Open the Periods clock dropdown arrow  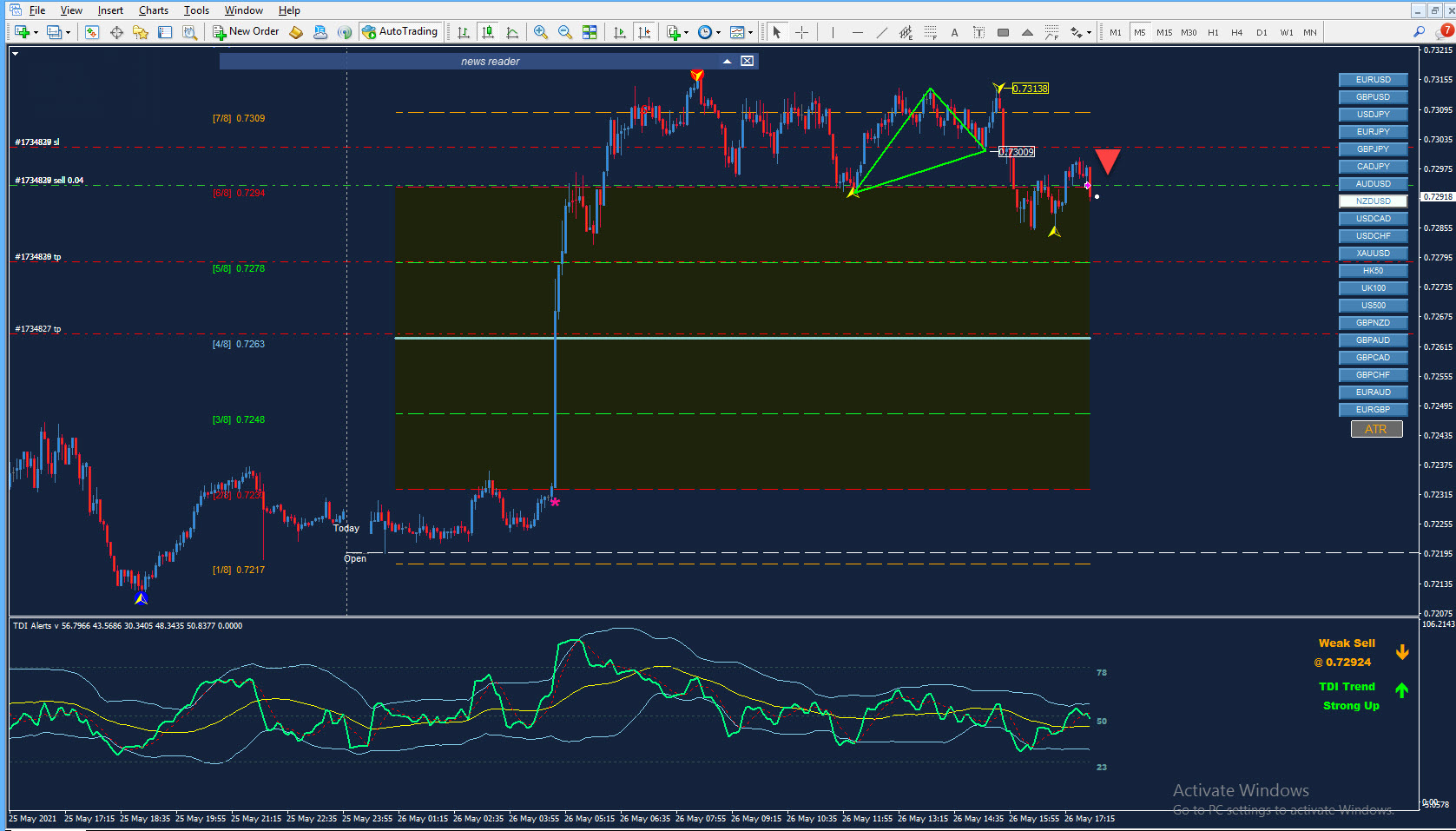[x=718, y=33]
